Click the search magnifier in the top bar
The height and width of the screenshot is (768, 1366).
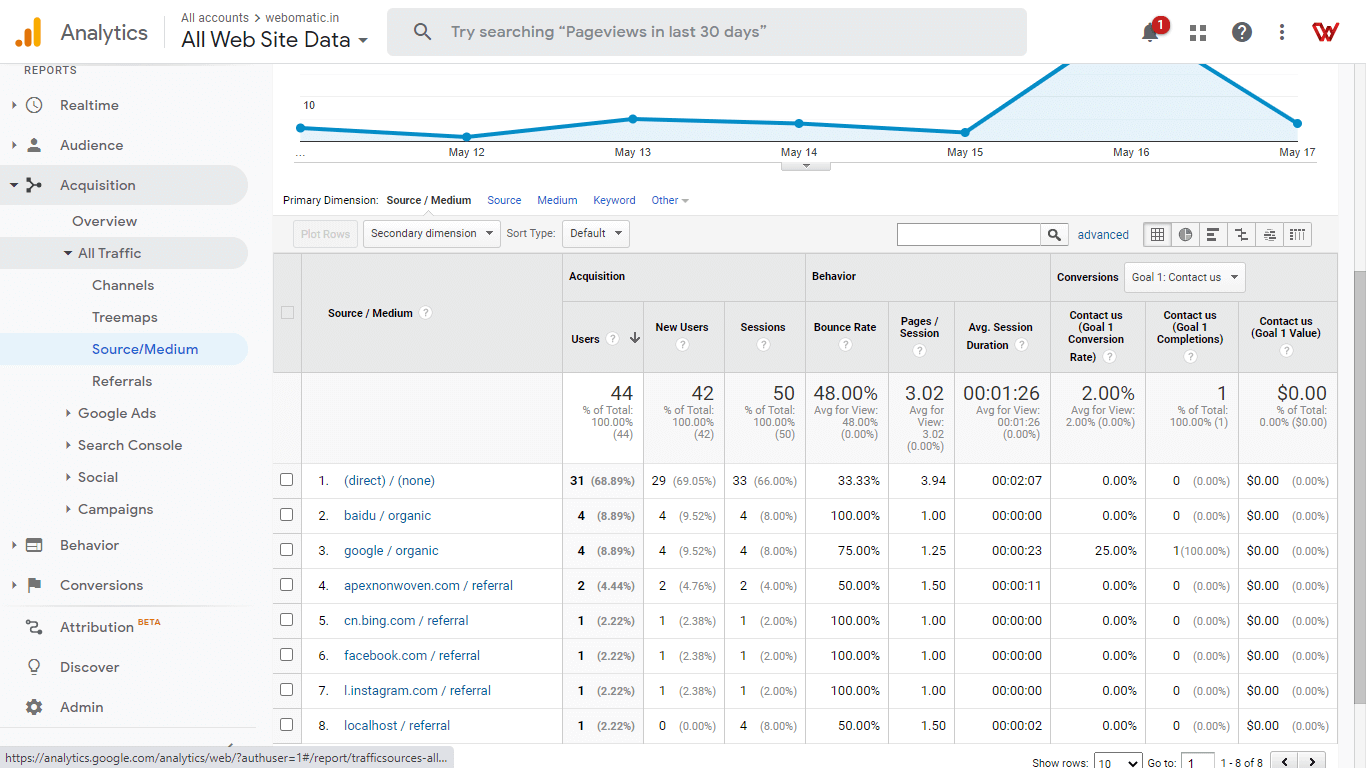click(423, 32)
